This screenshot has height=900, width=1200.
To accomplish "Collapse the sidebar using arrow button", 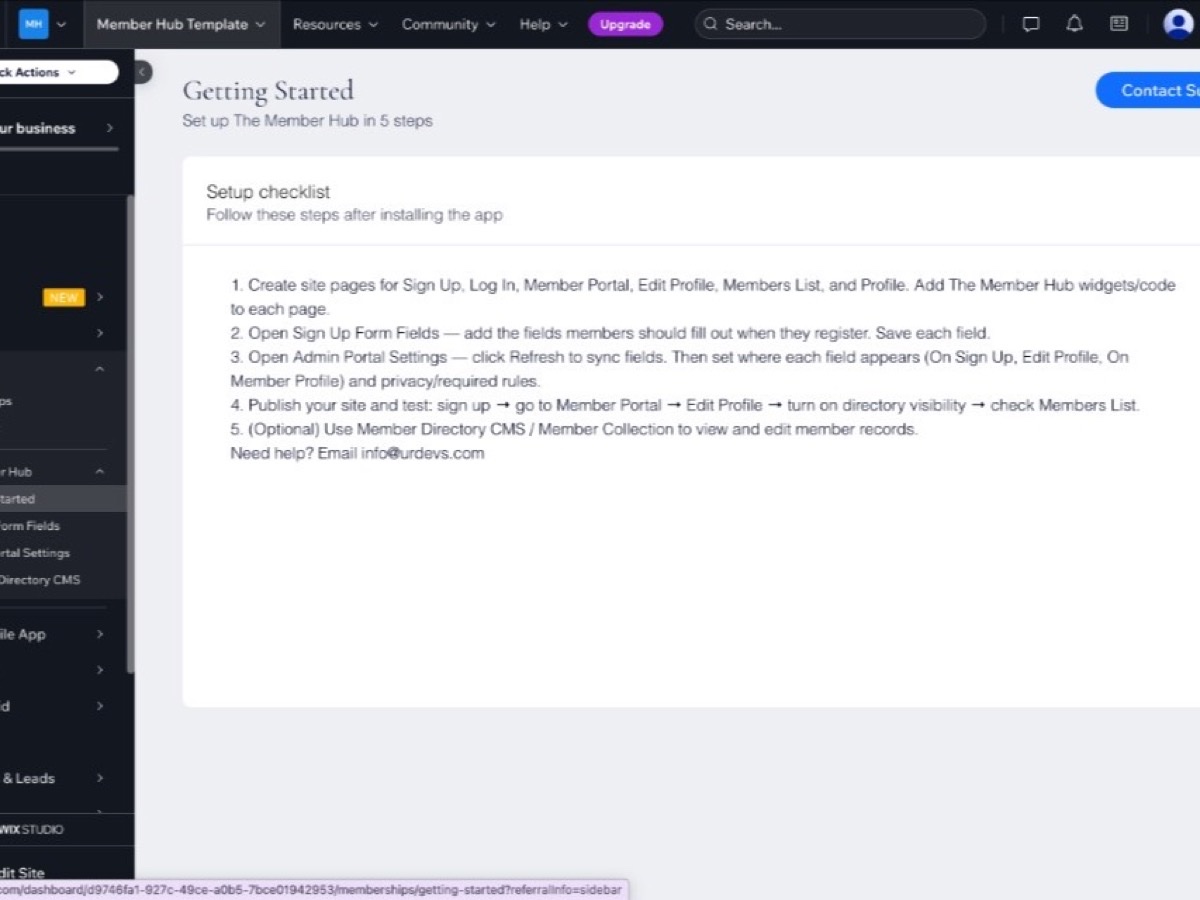I will coord(142,72).
